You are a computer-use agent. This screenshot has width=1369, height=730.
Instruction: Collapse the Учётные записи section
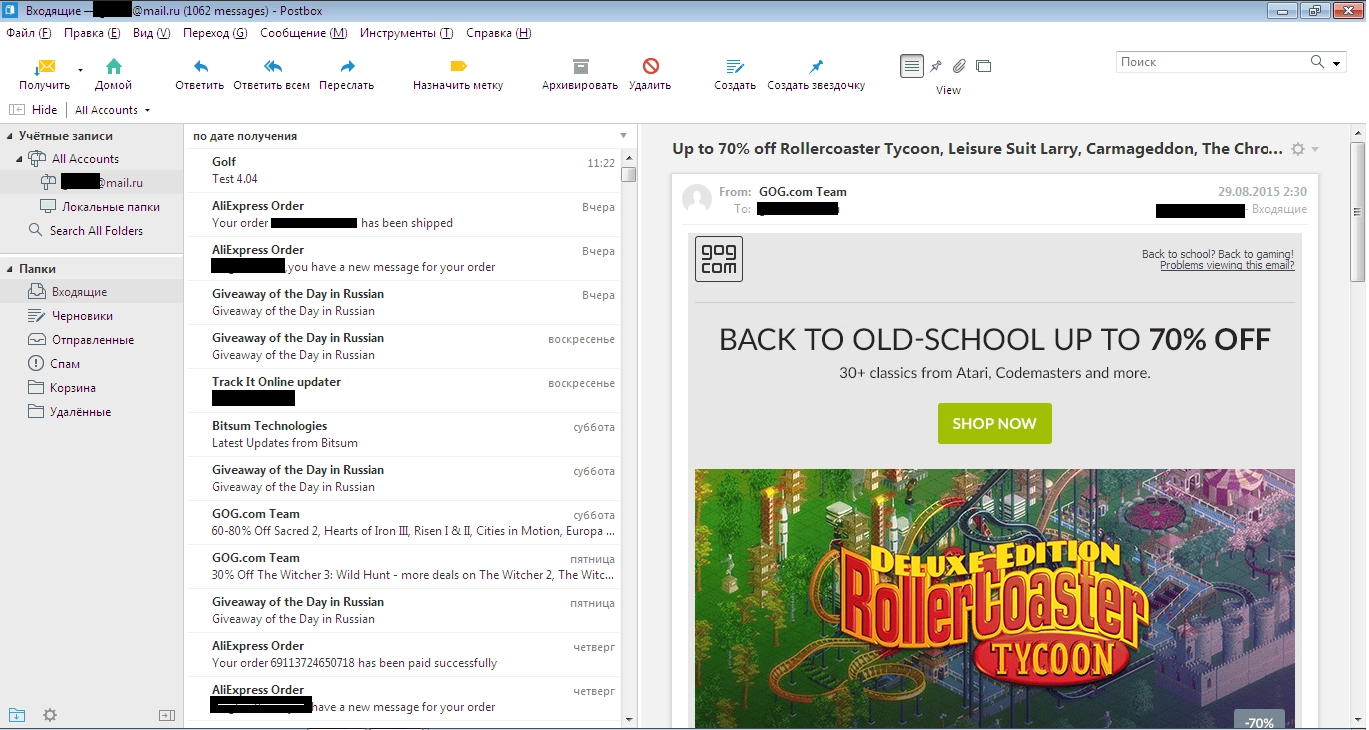pos(10,136)
